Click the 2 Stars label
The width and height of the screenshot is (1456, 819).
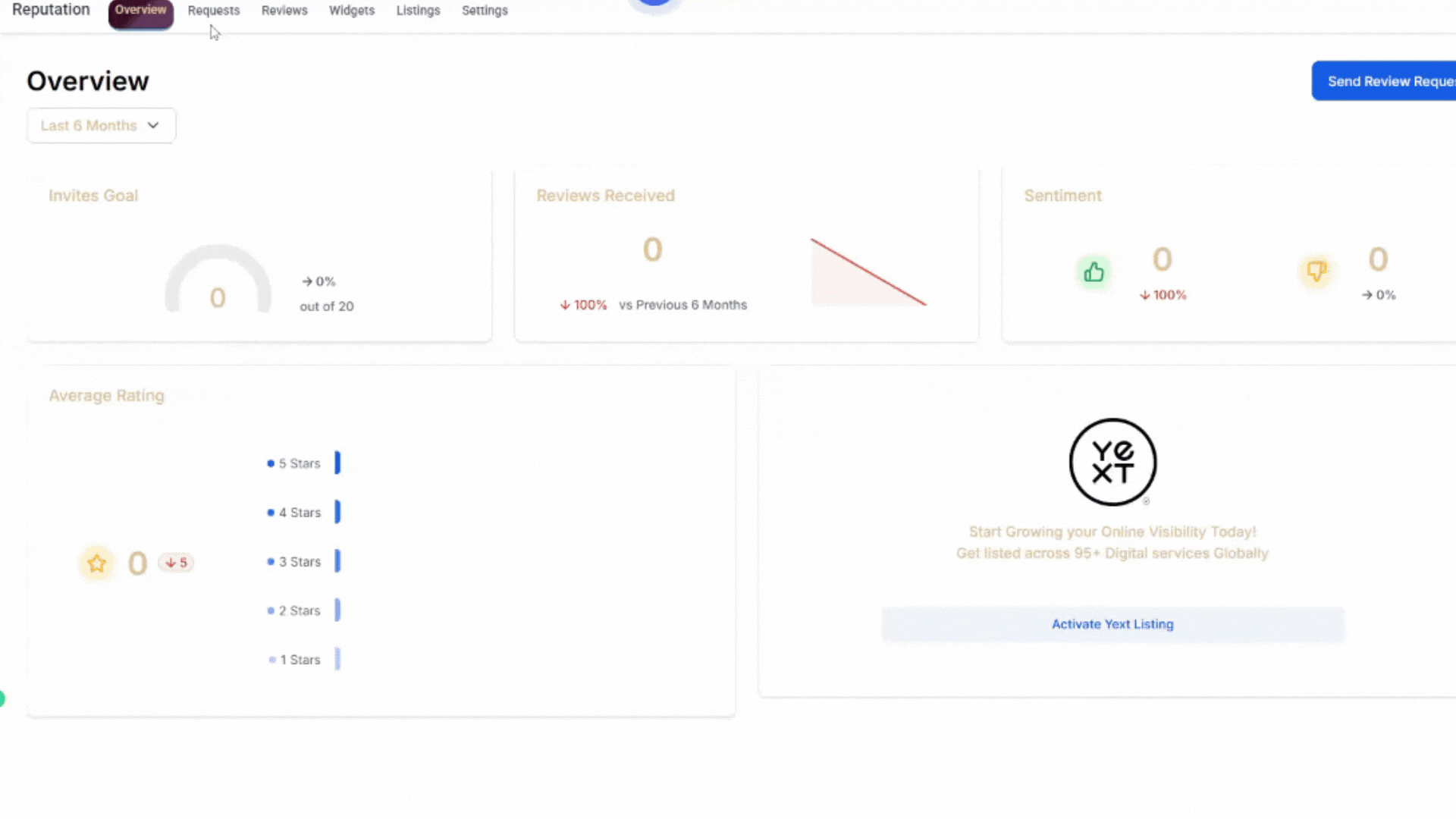point(300,610)
